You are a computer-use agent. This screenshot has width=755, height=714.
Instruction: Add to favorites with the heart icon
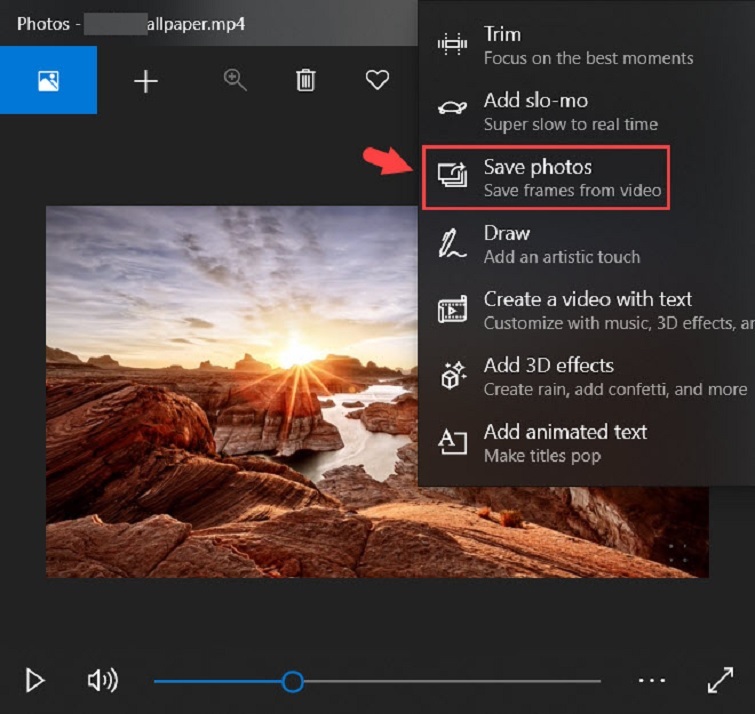pos(377,81)
